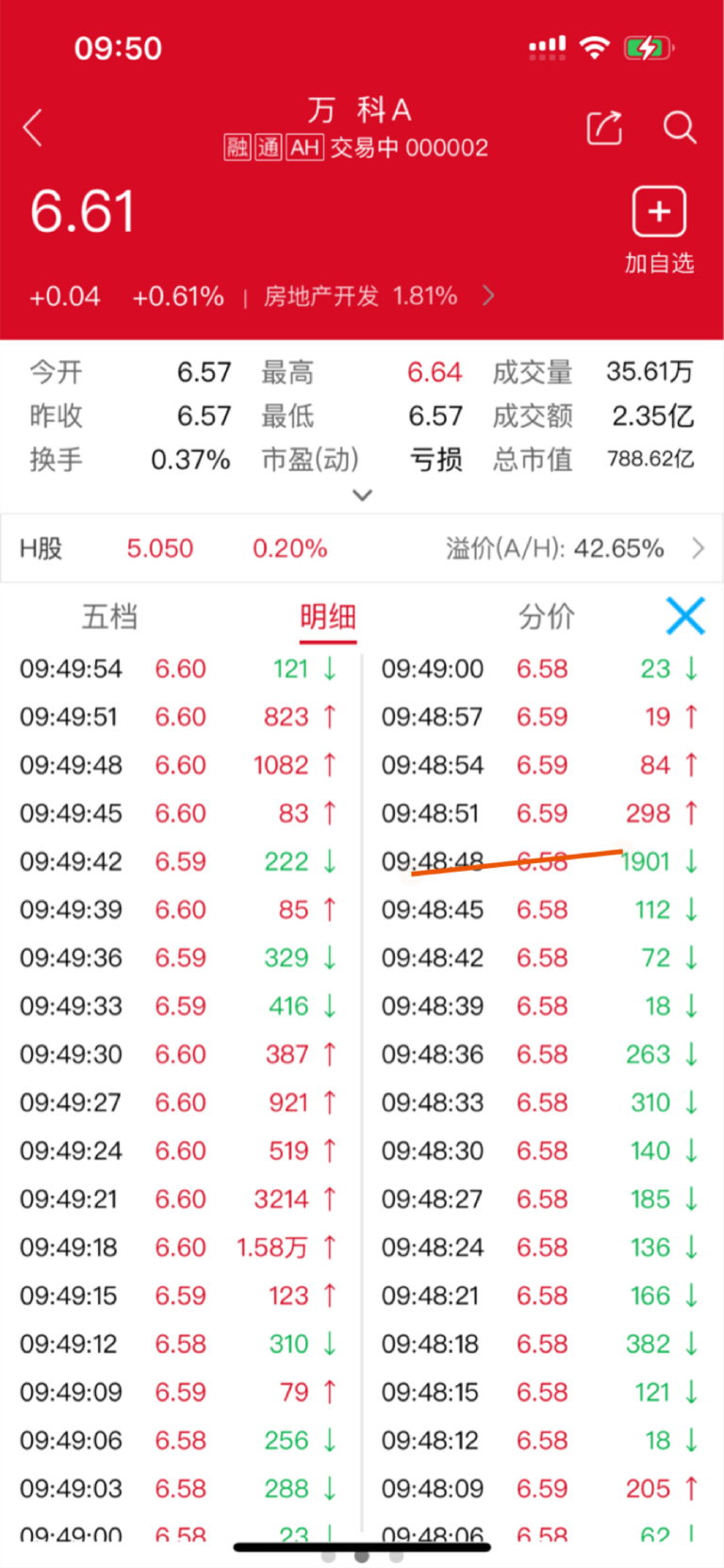Tap the up arrow in 09:48:54 row
The width and height of the screenshot is (724, 1568).
691,765
